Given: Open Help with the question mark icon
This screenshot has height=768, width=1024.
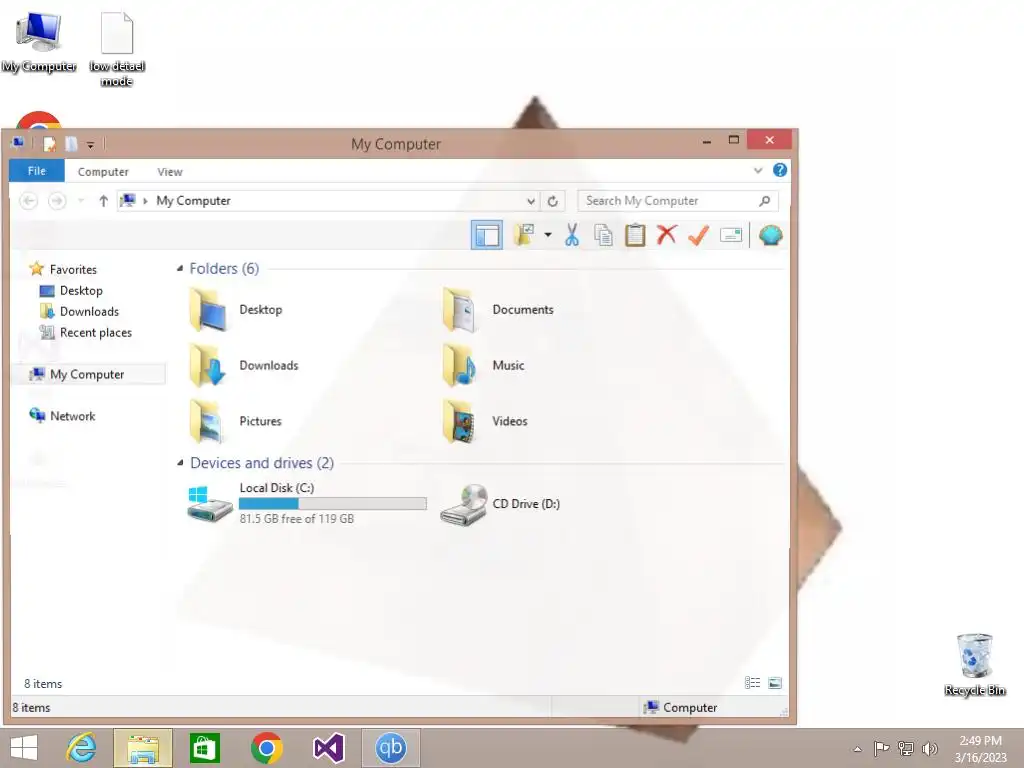Looking at the screenshot, I should [x=780, y=170].
